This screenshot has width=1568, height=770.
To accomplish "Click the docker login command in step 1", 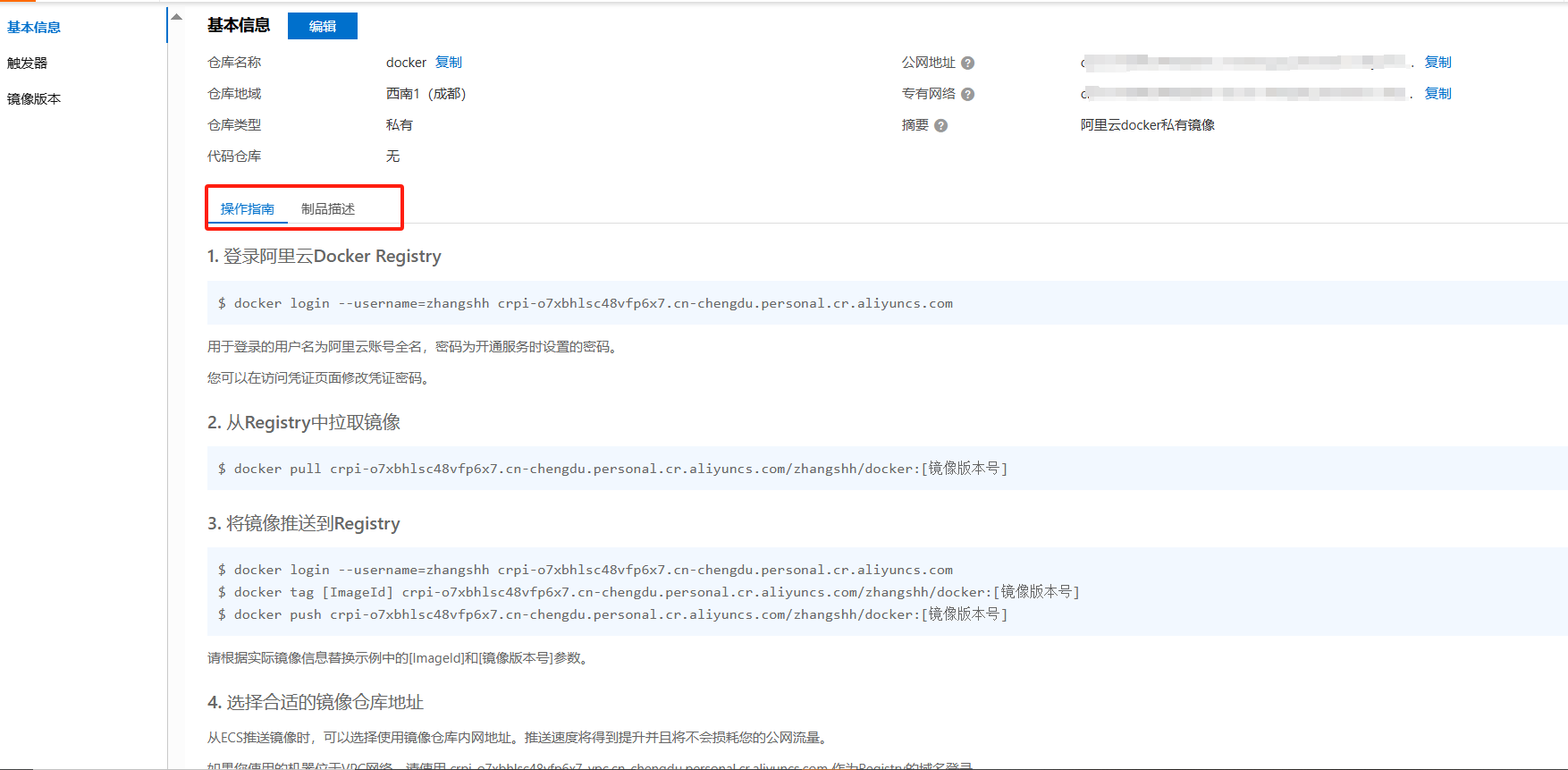I will (x=586, y=303).
